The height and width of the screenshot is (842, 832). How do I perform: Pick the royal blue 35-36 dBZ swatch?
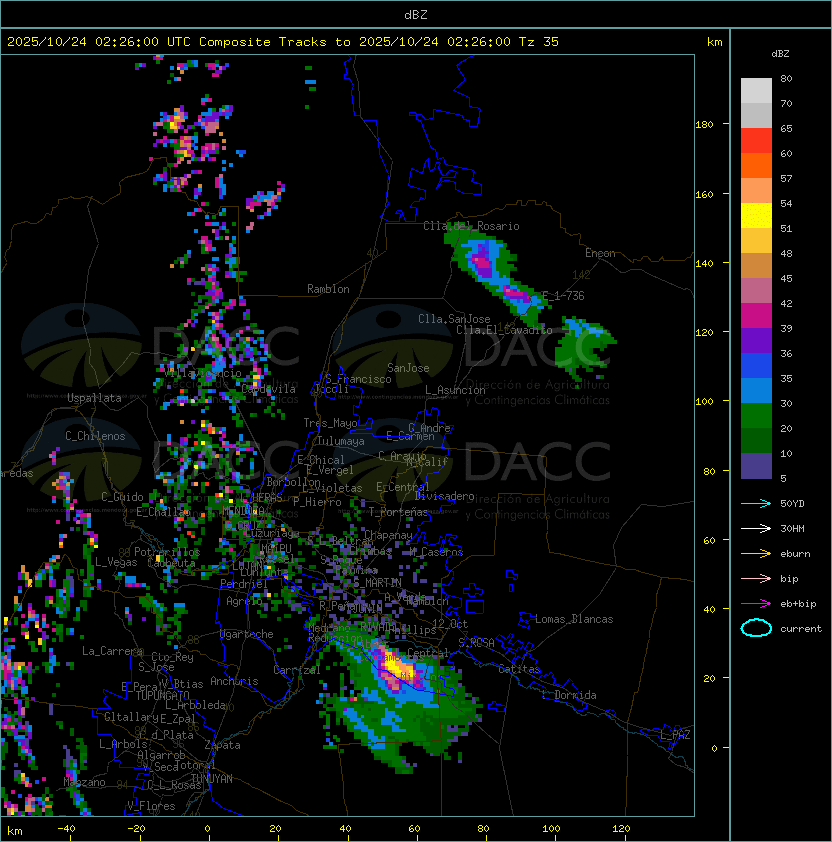pyautogui.click(x=756, y=365)
